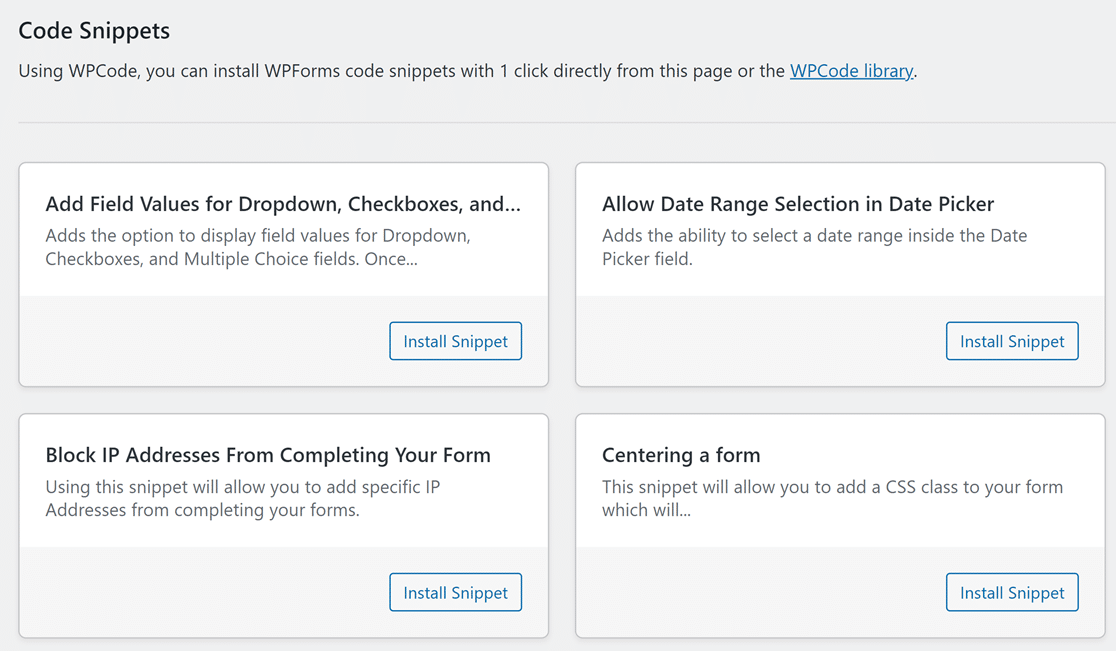Click description 'Adds the option to display field values'

pos(258,247)
